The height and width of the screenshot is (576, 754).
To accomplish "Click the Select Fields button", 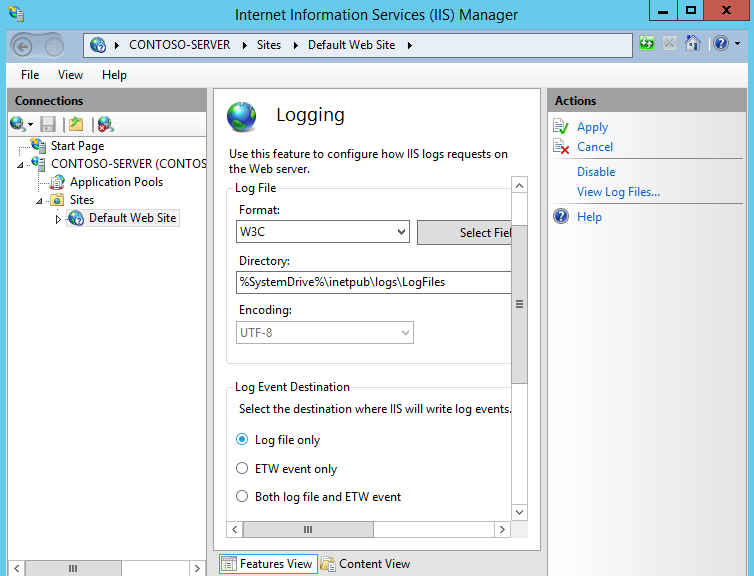I will [x=464, y=233].
